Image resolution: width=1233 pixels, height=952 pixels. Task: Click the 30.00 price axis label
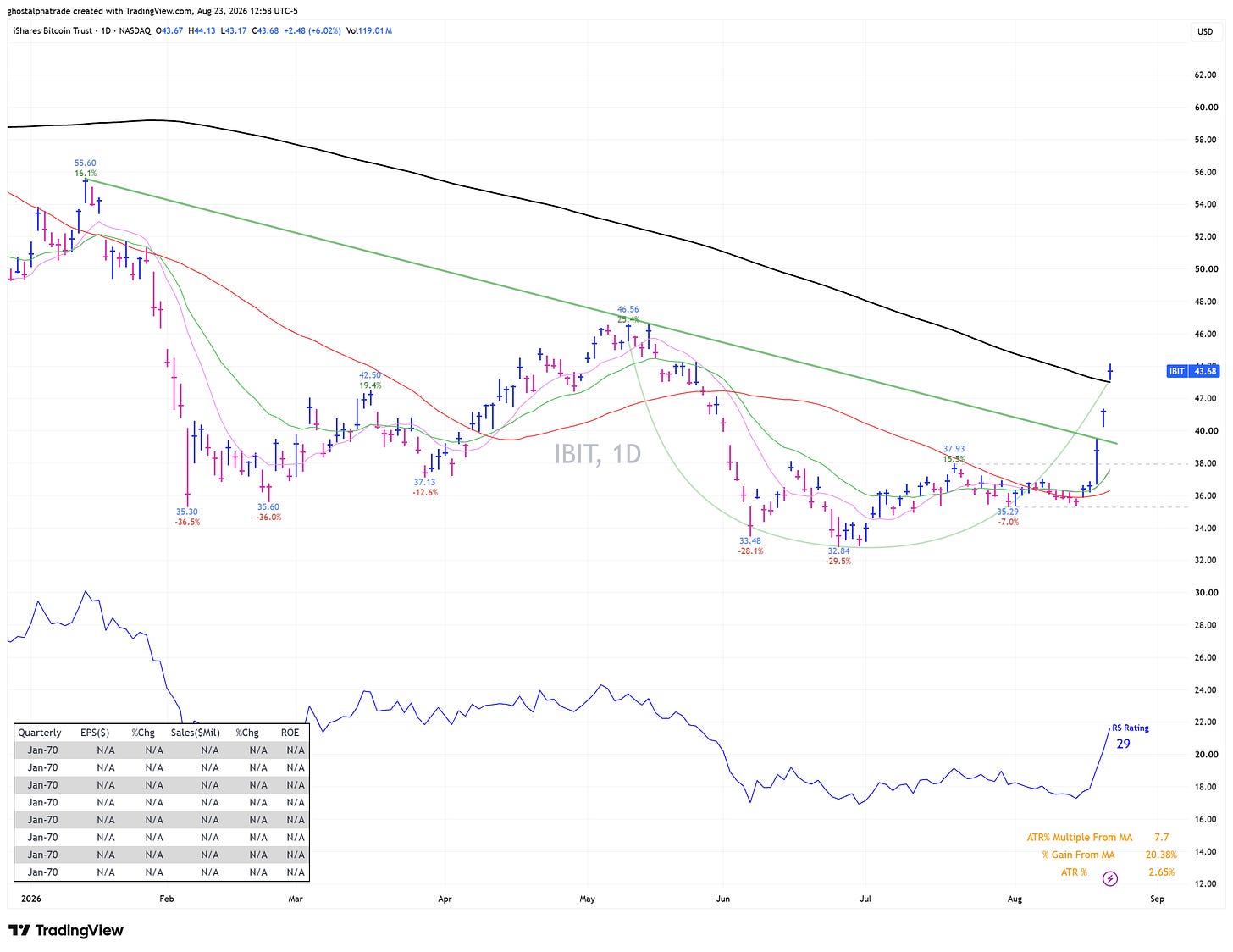[1205, 593]
